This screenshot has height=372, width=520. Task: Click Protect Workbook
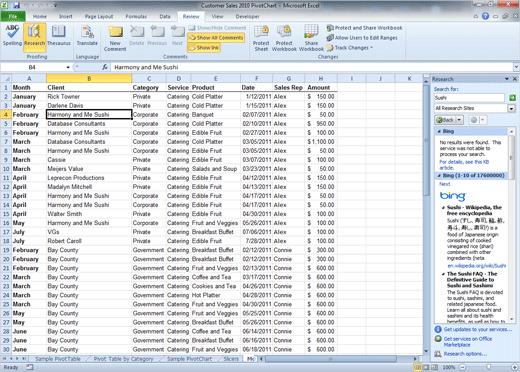pos(284,38)
